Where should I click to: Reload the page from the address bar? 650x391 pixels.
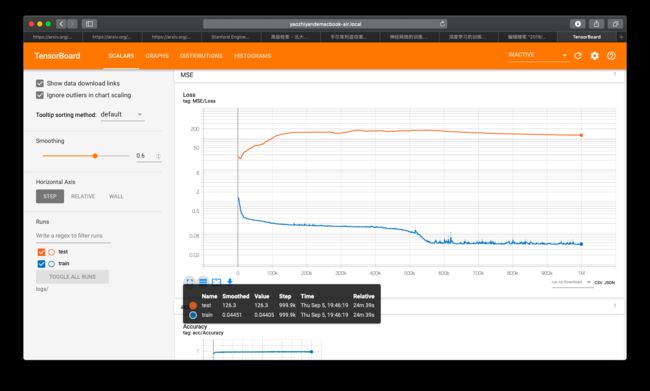(x=442, y=24)
